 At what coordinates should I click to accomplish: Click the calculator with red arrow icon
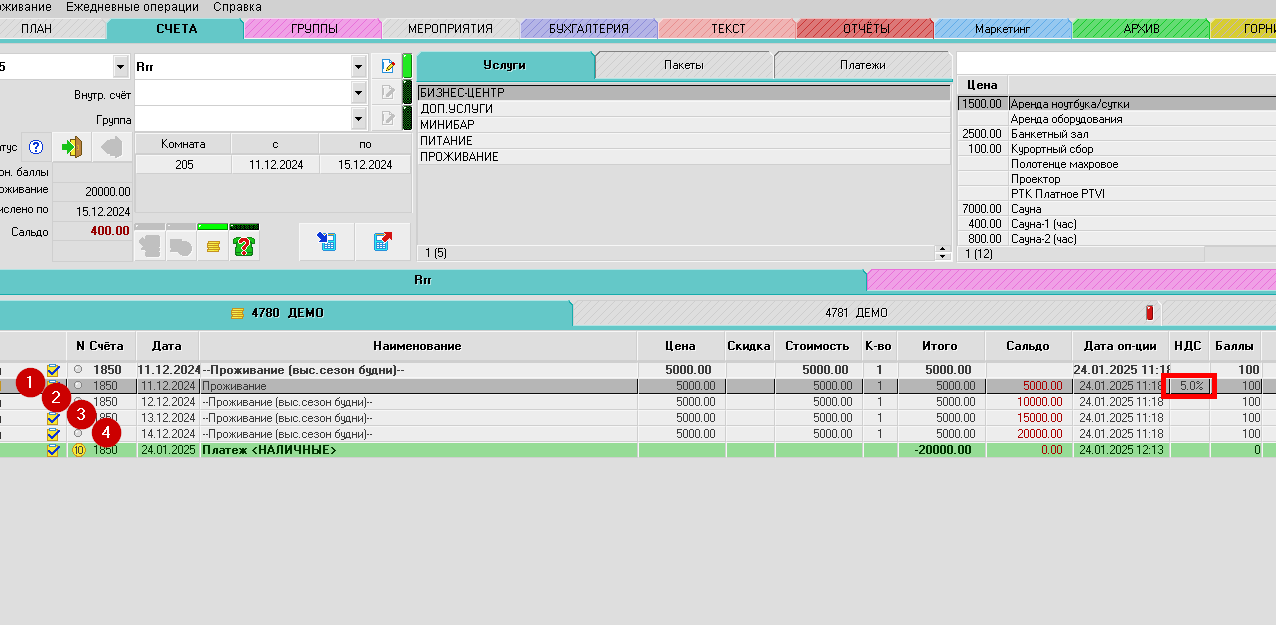(x=382, y=242)
